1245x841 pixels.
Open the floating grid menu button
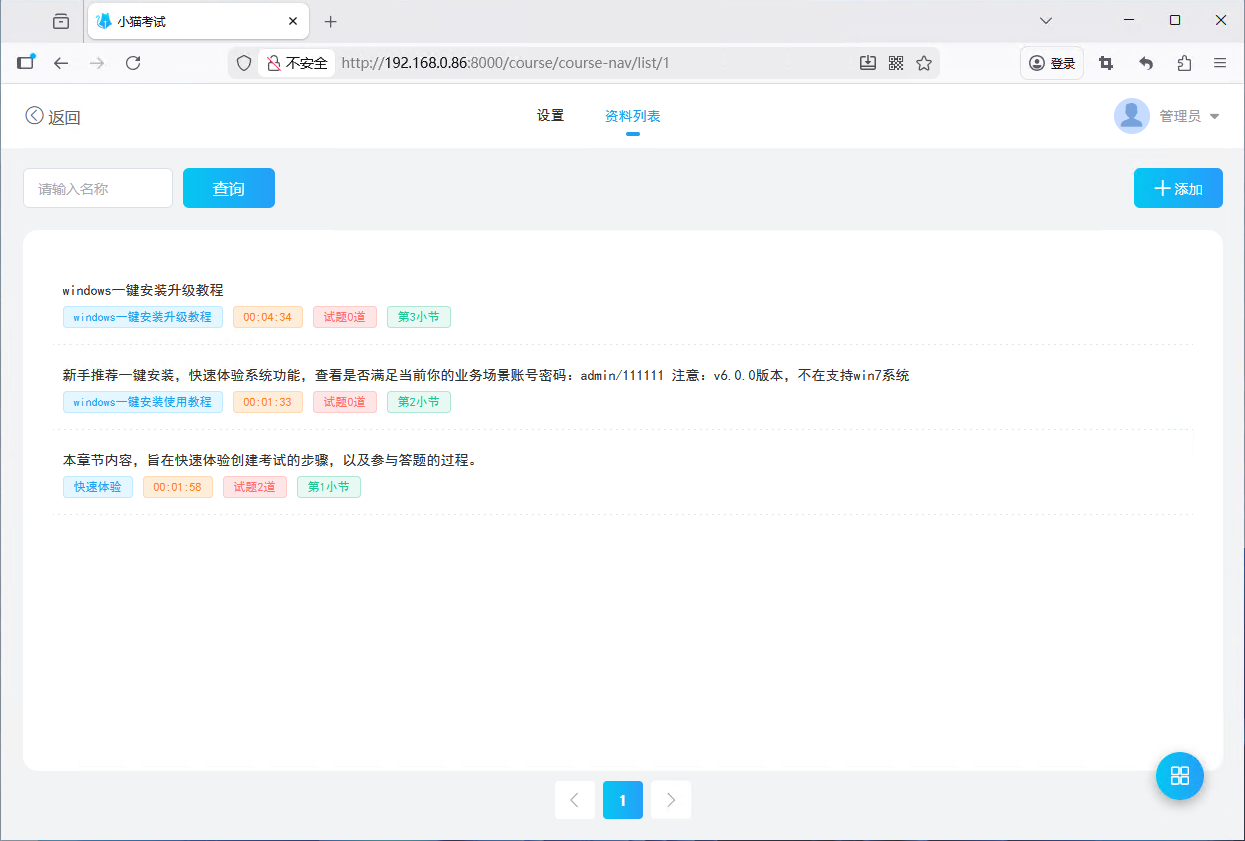(1180, 776)
